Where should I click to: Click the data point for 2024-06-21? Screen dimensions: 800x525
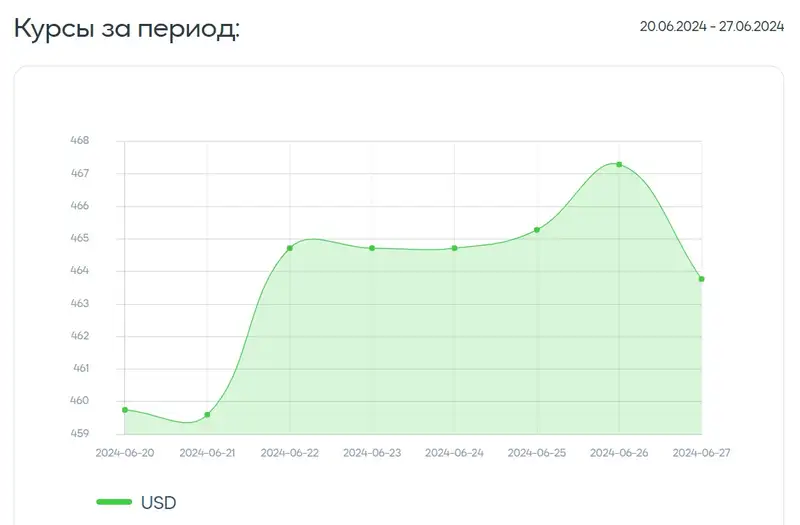pos(207,414)
